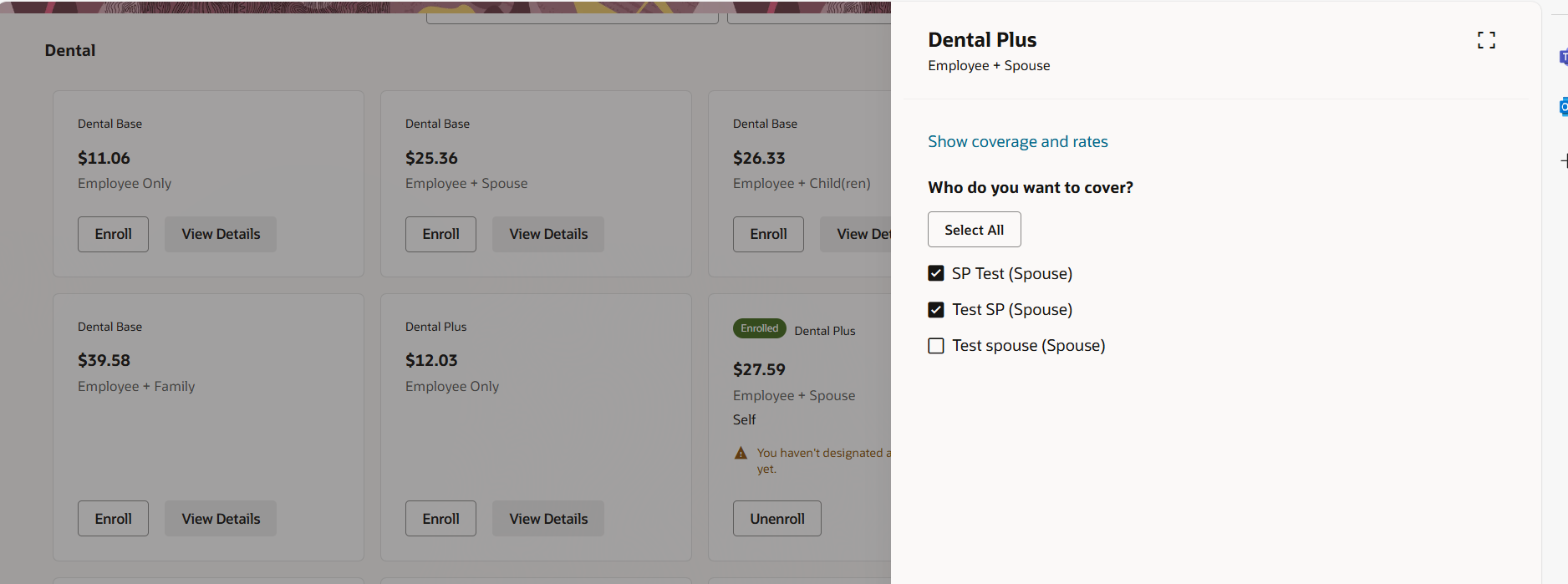Click the plus icon in sidebar
The width and height of the screenshot is (1568, 584).
coord(1563,160)
